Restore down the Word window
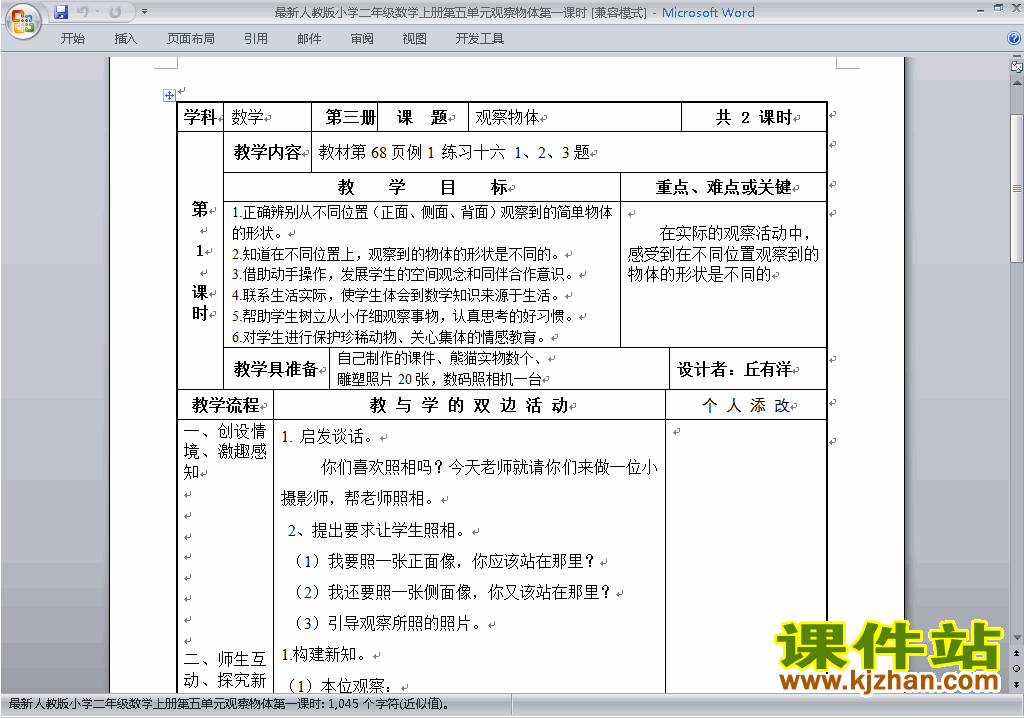This screenshot has height=718, width=1024. click(x=998, y=8)
